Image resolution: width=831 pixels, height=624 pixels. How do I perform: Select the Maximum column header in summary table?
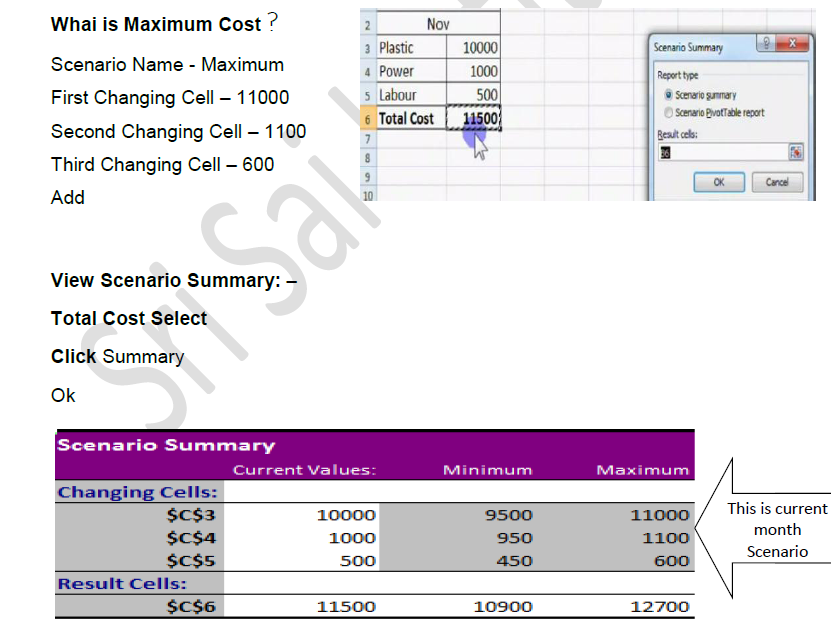point(642,470)
